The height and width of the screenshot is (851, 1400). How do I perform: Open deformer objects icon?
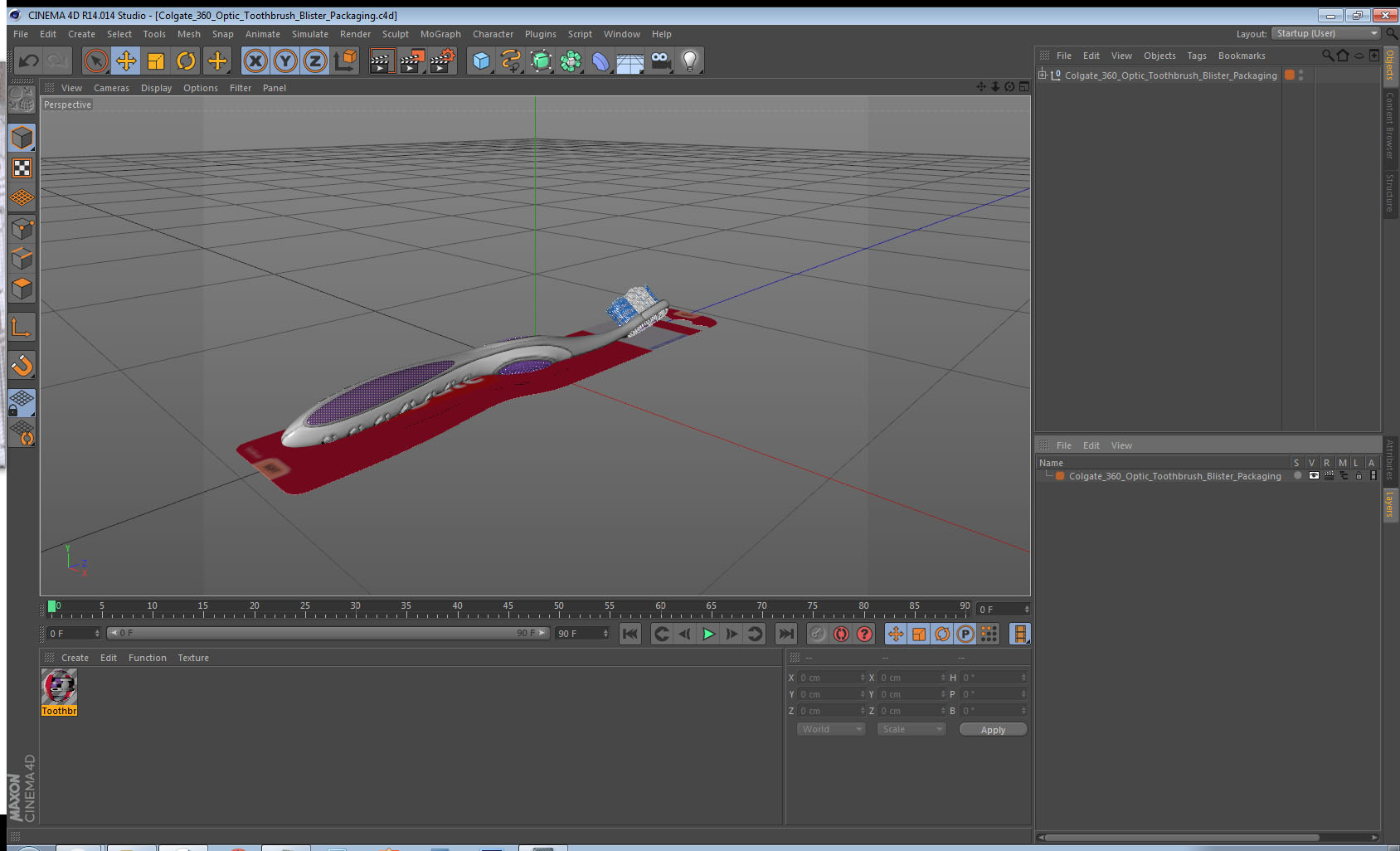pos(600,61)
